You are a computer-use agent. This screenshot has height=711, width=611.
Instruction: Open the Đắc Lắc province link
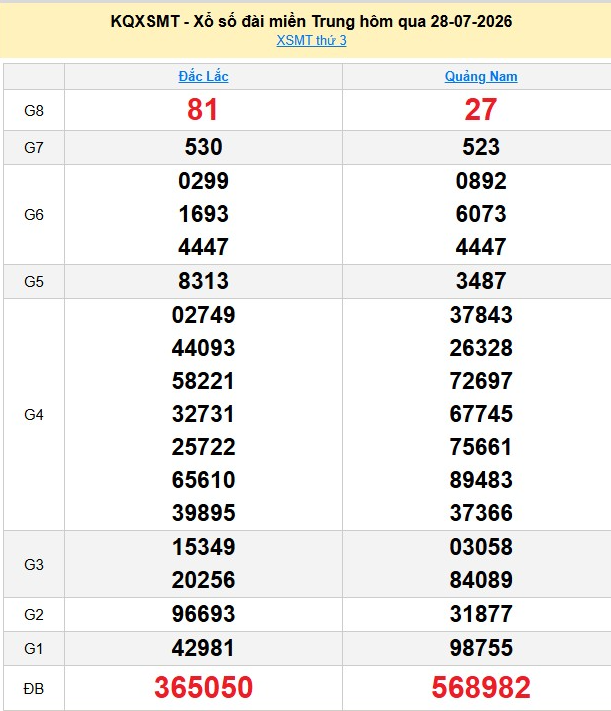point(203,76)
